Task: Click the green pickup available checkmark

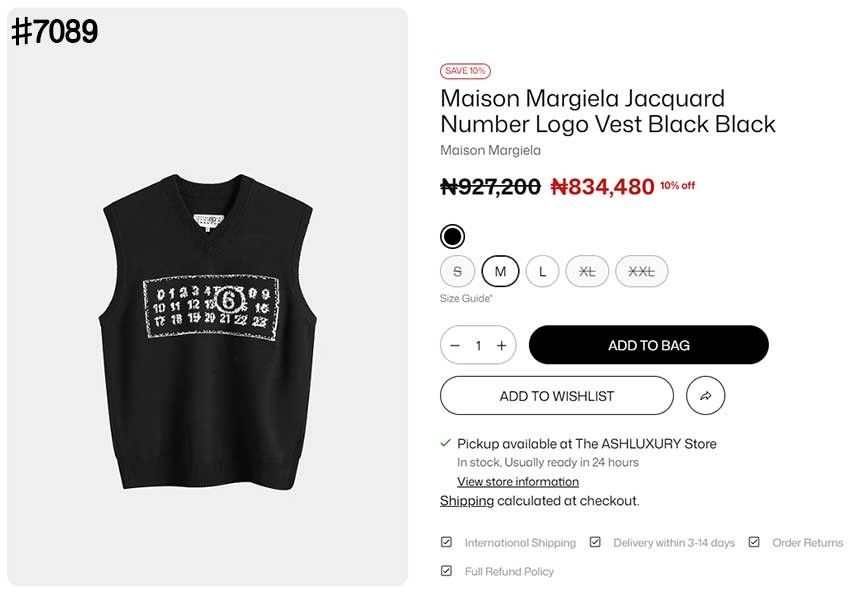Action: pos(446,443)
